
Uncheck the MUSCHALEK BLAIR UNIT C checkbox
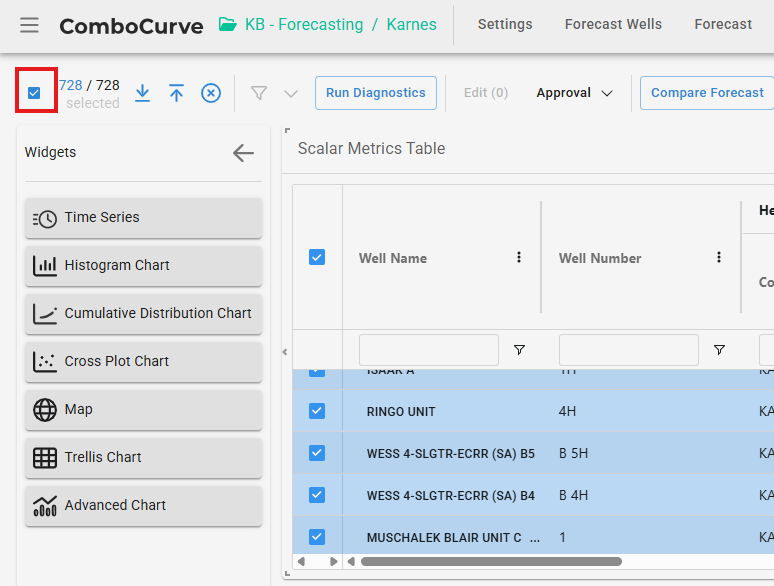pyautogui.click(x=317, y=537)
